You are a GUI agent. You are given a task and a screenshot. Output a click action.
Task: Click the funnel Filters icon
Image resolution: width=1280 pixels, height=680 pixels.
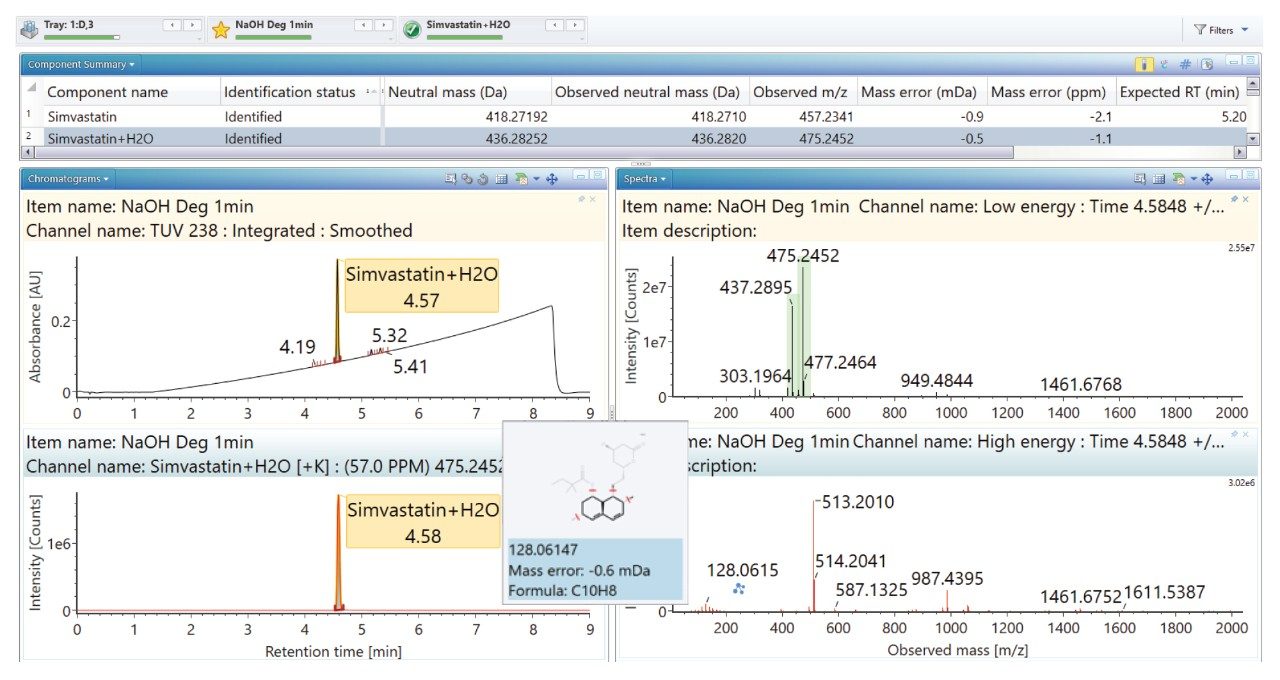pyautogui.click(x=1199, y=30)
